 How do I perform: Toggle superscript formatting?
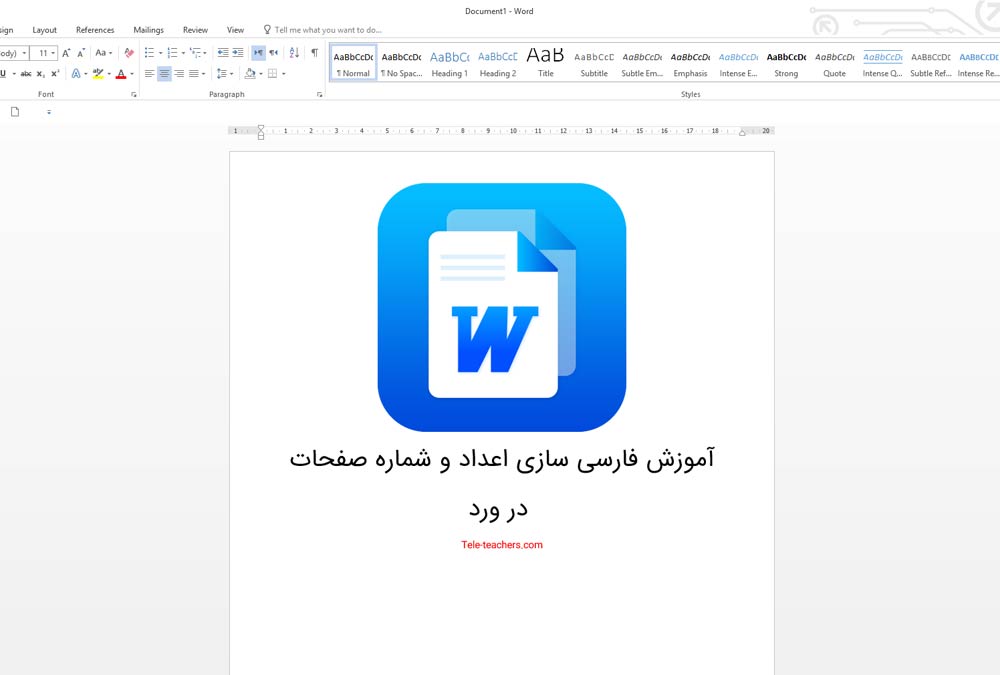(55, 74)
